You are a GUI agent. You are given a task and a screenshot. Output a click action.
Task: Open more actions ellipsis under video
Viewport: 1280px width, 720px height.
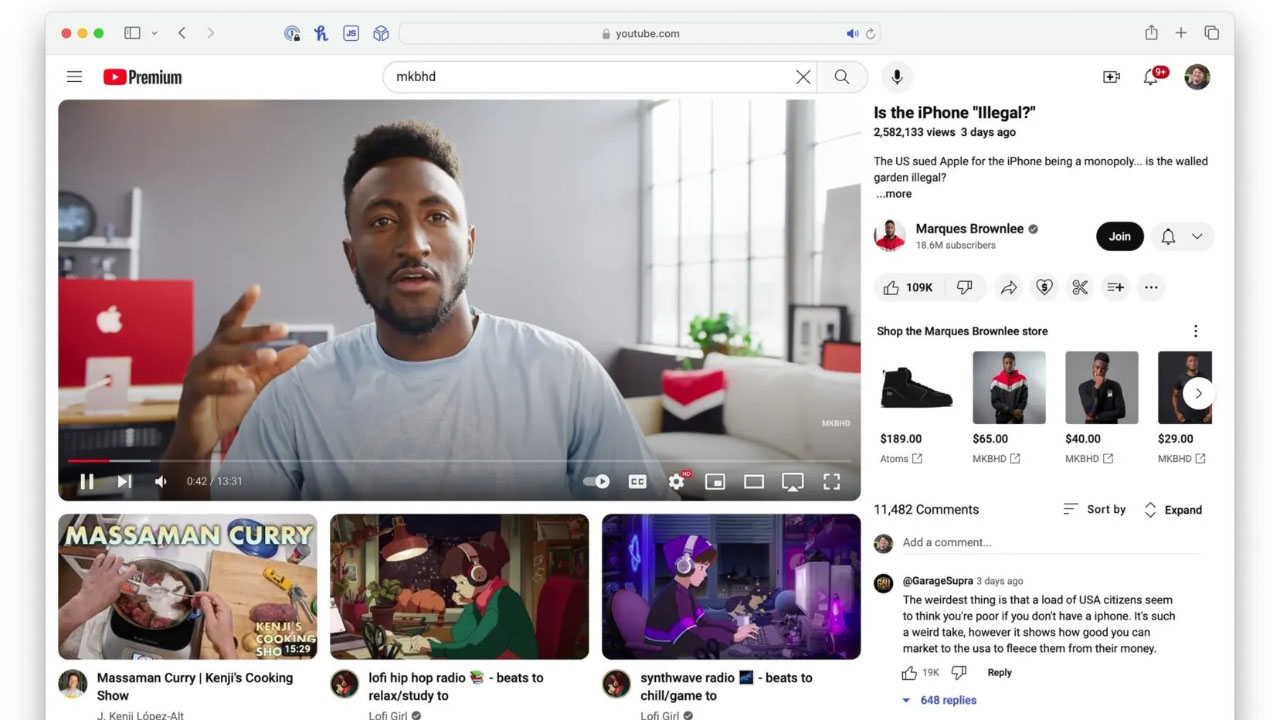(x=1151, y=287)
